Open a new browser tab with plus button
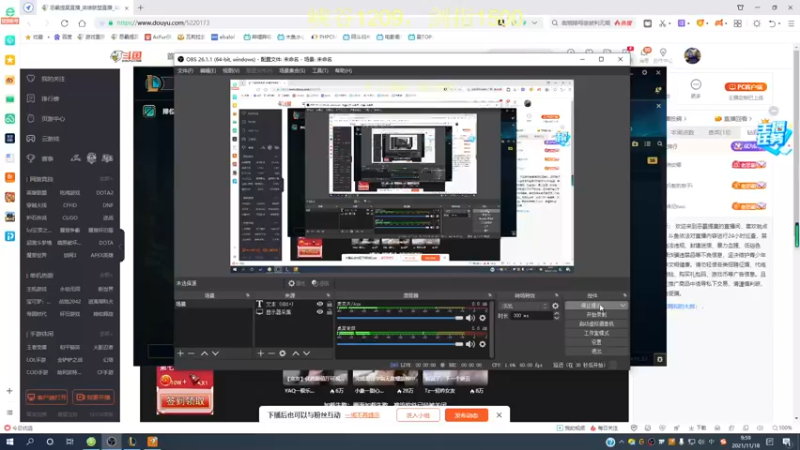The width and height of the screenshot is (800, 450). 140,8
